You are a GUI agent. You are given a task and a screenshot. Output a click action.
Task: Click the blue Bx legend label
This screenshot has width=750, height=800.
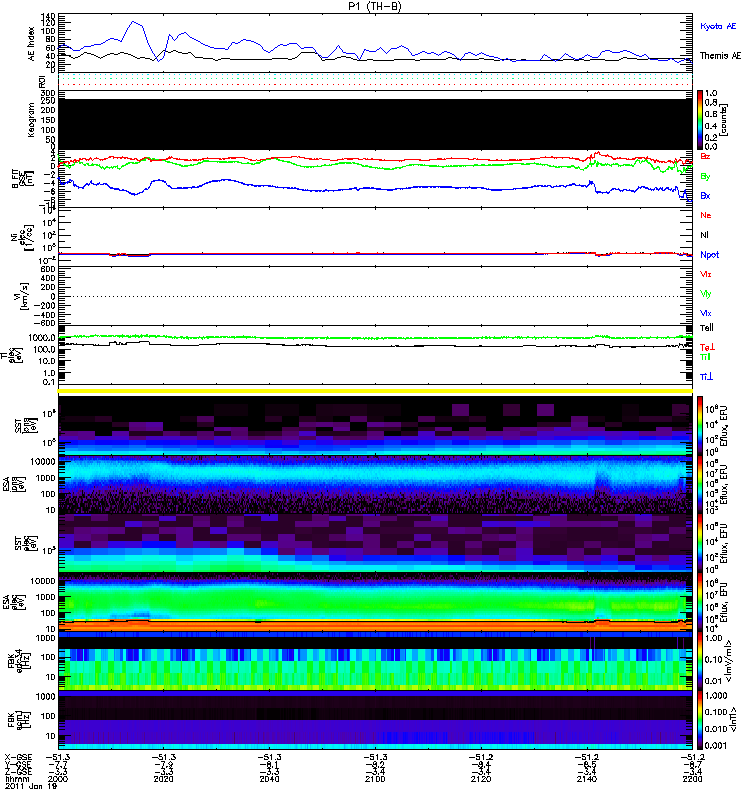pos(705,195)
